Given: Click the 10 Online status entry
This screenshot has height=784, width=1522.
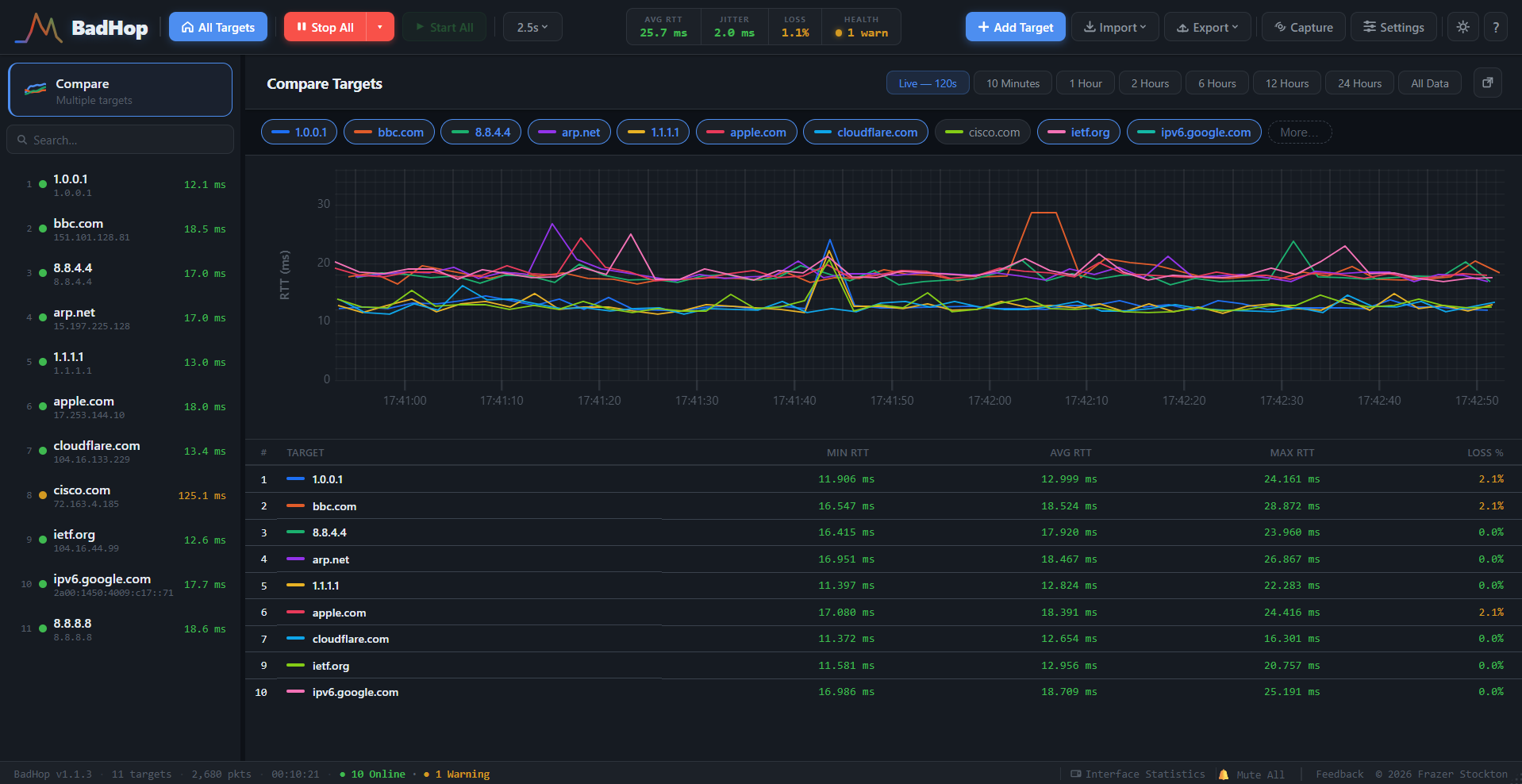Looking at the screenshot, I should [372, 774].
